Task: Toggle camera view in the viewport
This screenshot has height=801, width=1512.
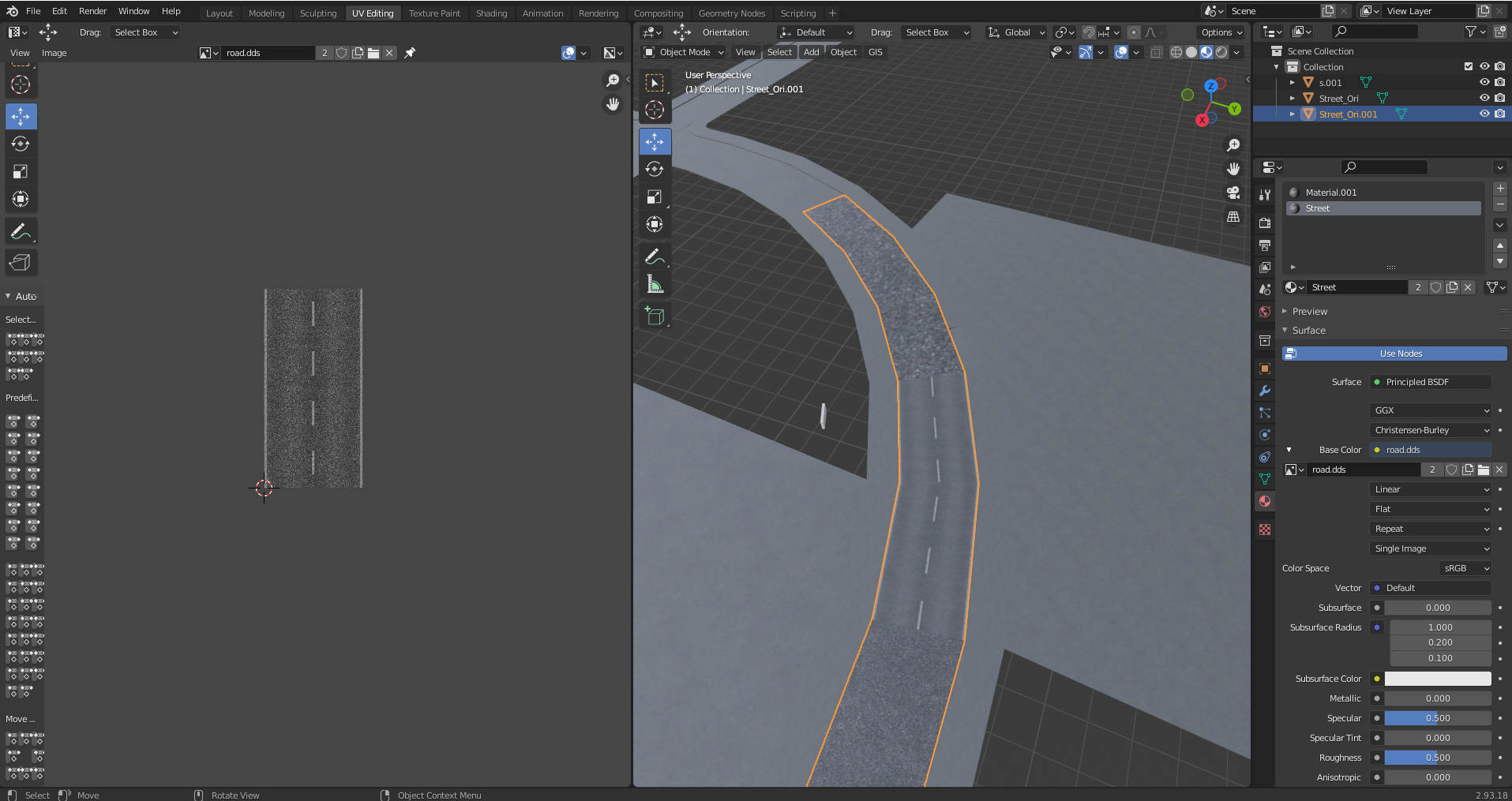Action: pyautogui.click(x=1232, y=193)
